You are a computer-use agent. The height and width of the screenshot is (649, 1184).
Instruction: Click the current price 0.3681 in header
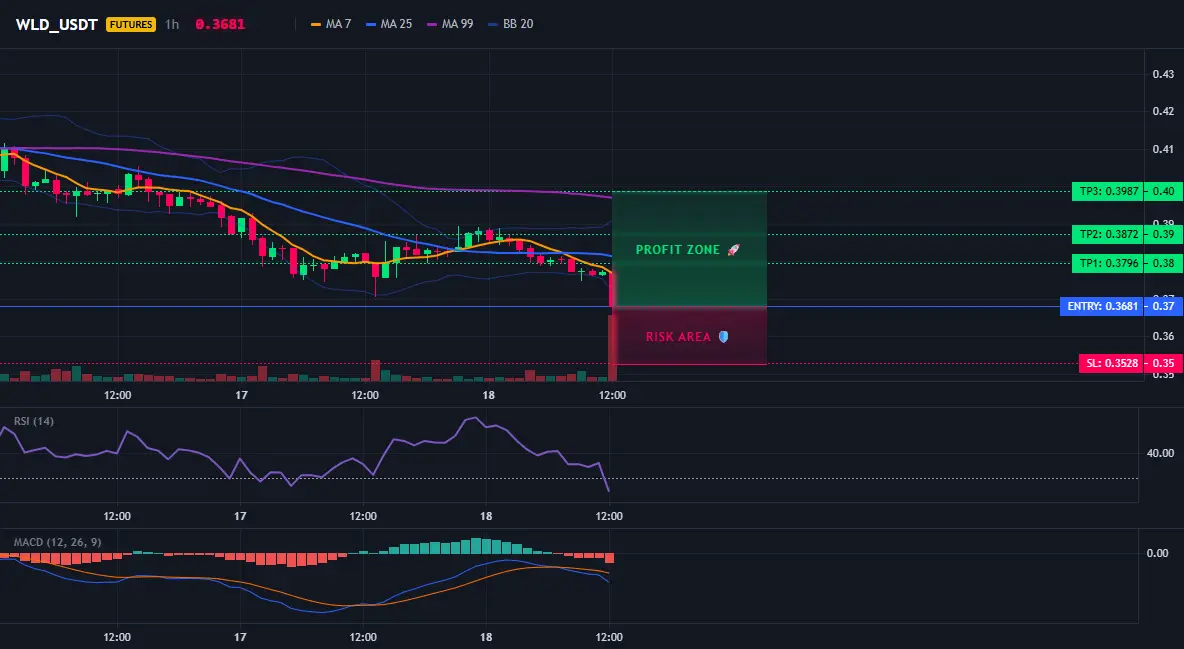(x=220, y=24)
